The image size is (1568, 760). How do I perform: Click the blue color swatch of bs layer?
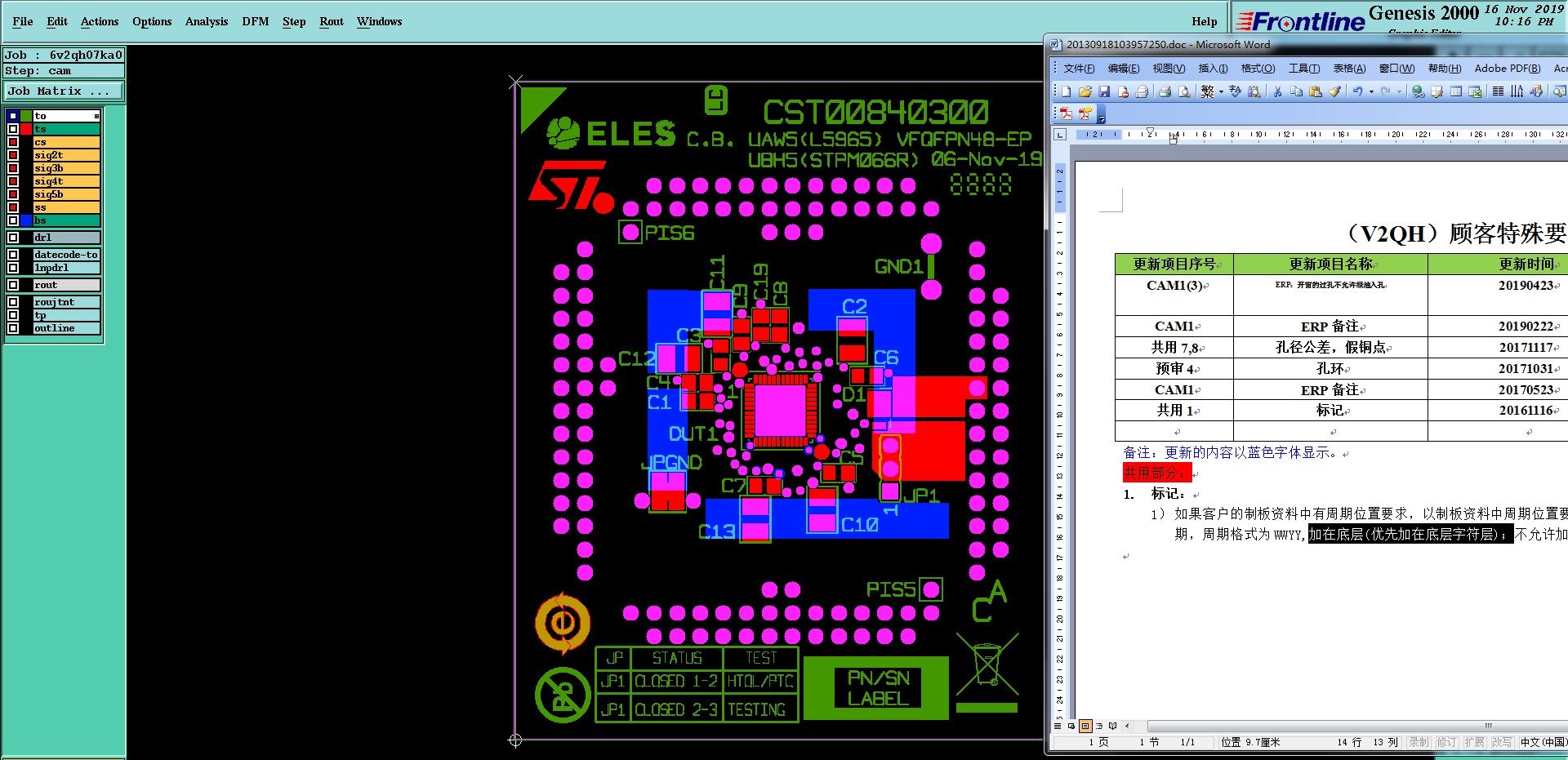(26, 220)
